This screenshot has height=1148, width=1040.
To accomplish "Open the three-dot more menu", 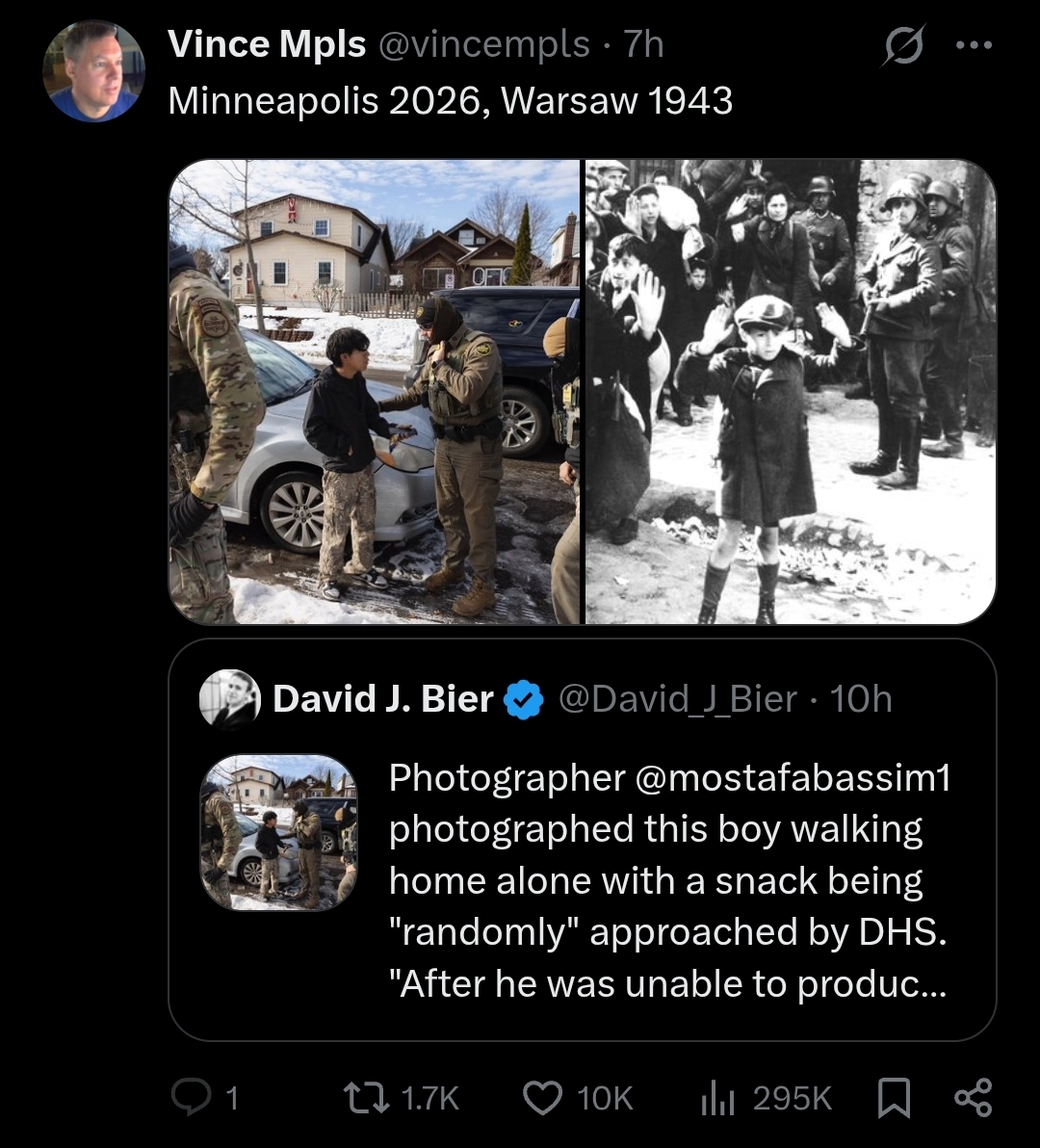I will coord(975,44).
